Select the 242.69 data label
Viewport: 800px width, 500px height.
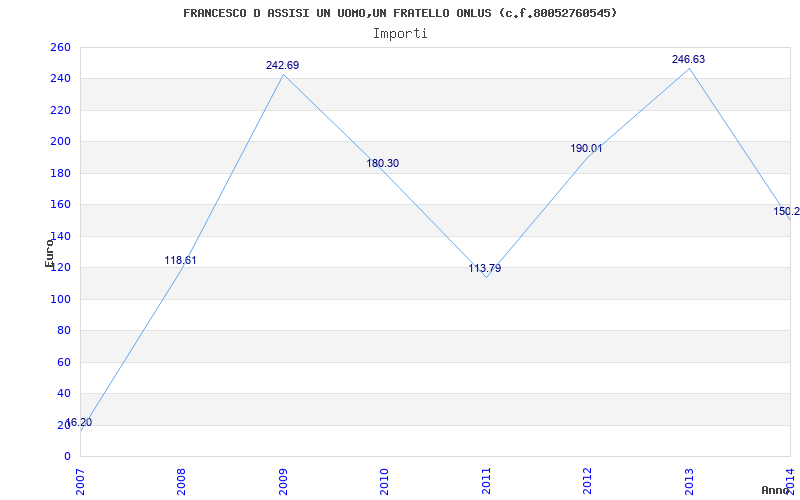pos(282,65)
